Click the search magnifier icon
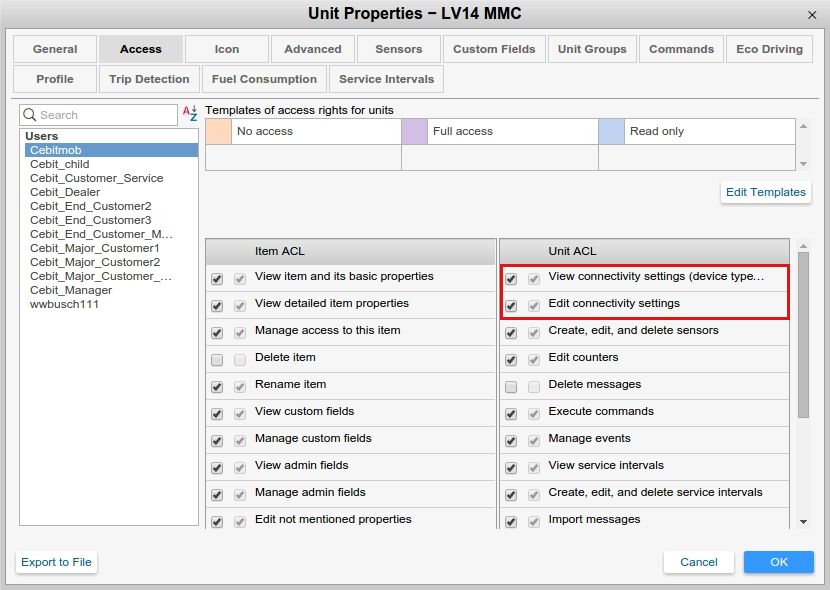Image resolution: width=830 pixels, height=590 pixels. (x=30, y=115)
